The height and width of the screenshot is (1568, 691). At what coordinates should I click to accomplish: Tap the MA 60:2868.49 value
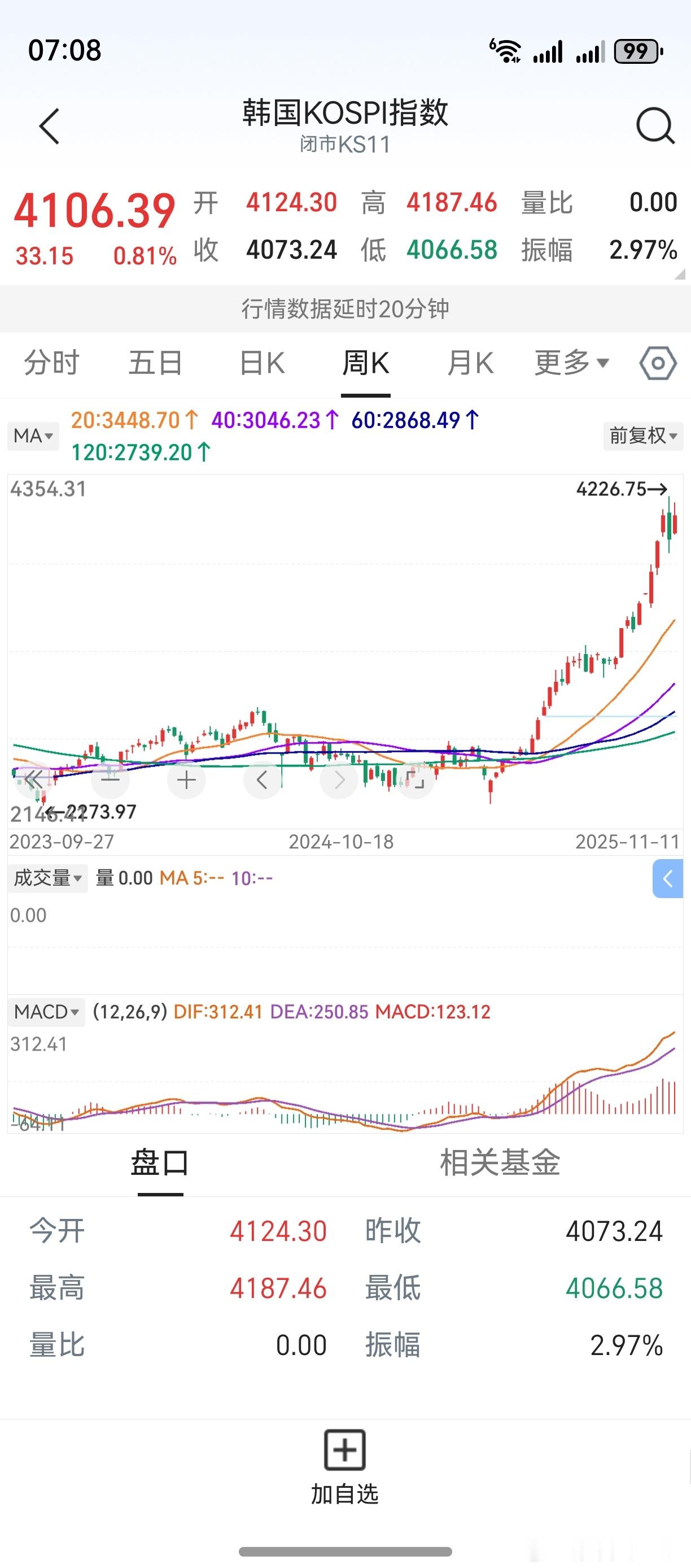tap(416, 420)
